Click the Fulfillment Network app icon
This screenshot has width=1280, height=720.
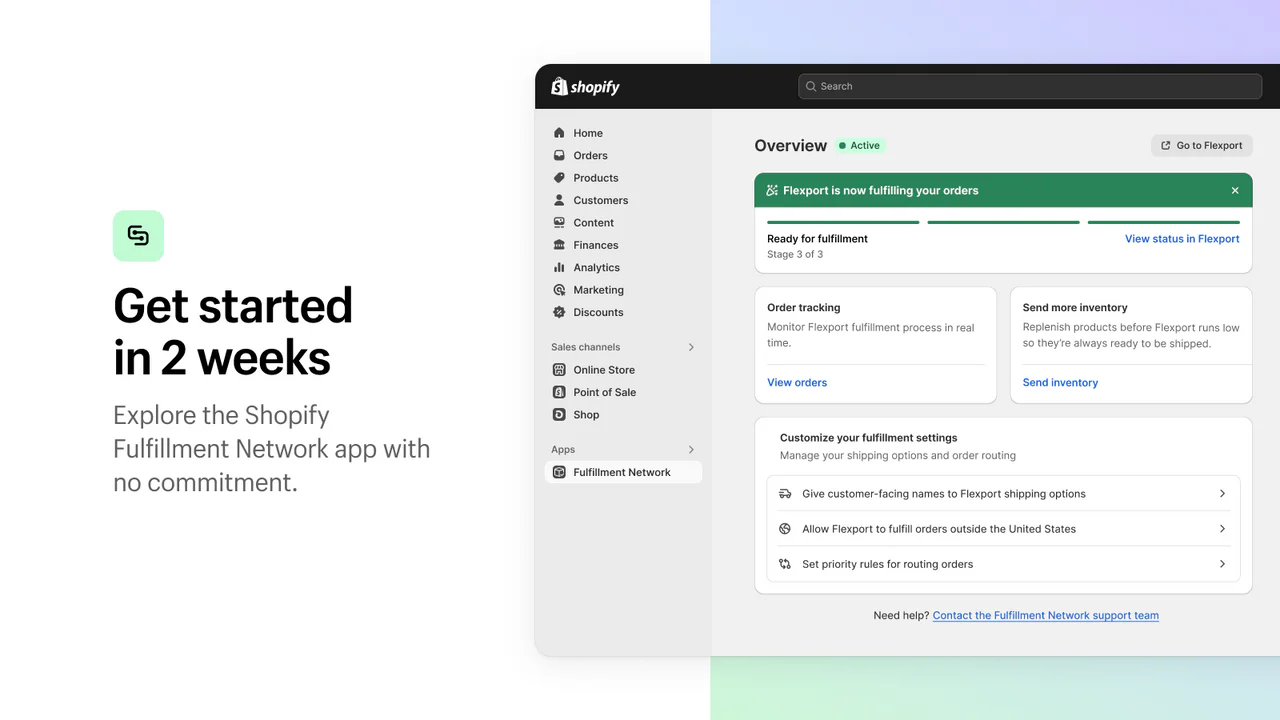click(559, 472)
